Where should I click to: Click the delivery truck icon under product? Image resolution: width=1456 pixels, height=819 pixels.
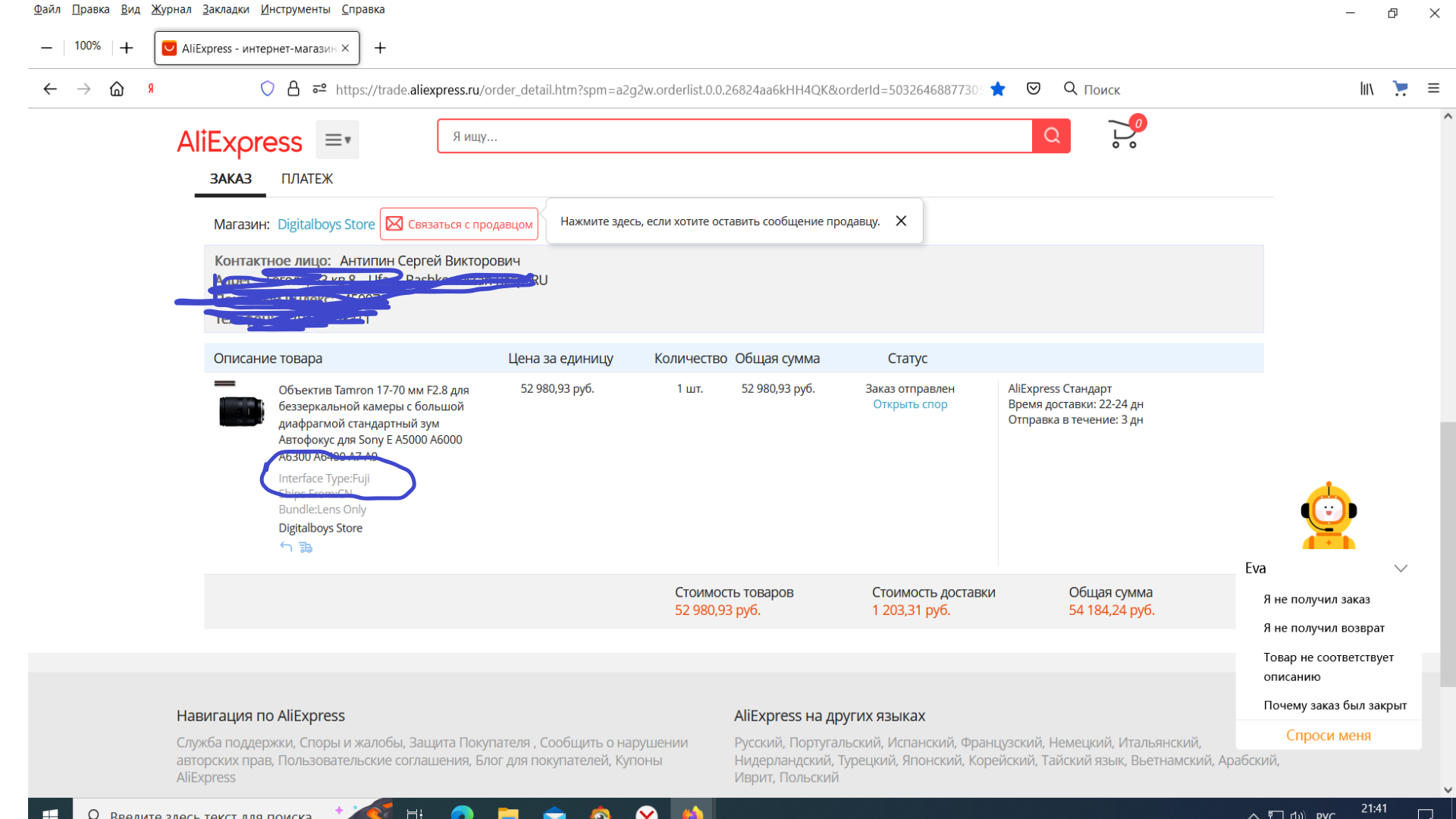click(306, 547)
